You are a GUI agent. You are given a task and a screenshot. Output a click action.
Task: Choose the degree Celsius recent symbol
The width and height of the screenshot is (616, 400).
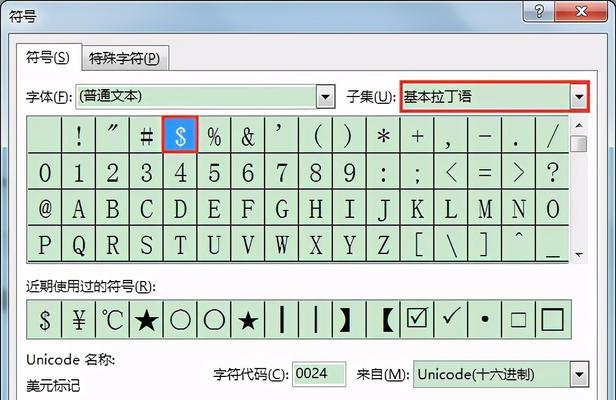pyautogui.click(x=112, y=319)
